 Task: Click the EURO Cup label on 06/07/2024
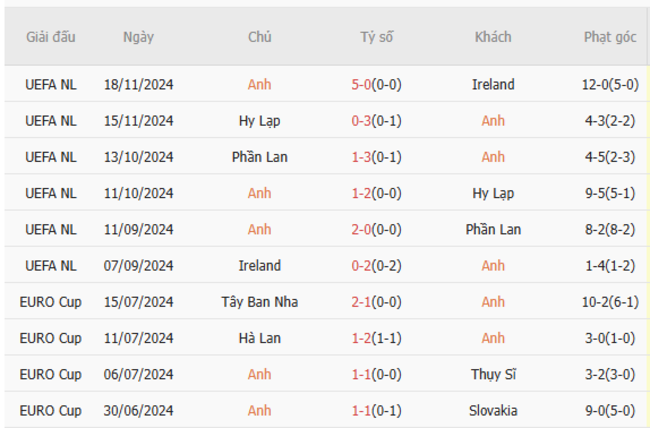pyautogui.click(x=51, y=375)
